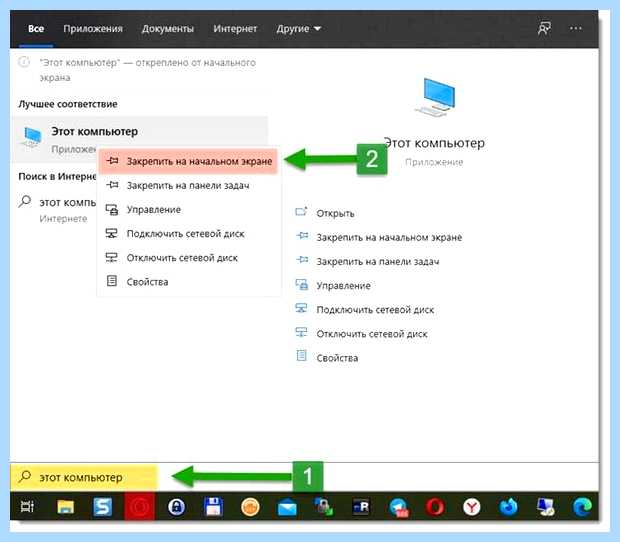Expand the Другие dropdown
The width and height of the screenshot is (620, 542).
299,29
